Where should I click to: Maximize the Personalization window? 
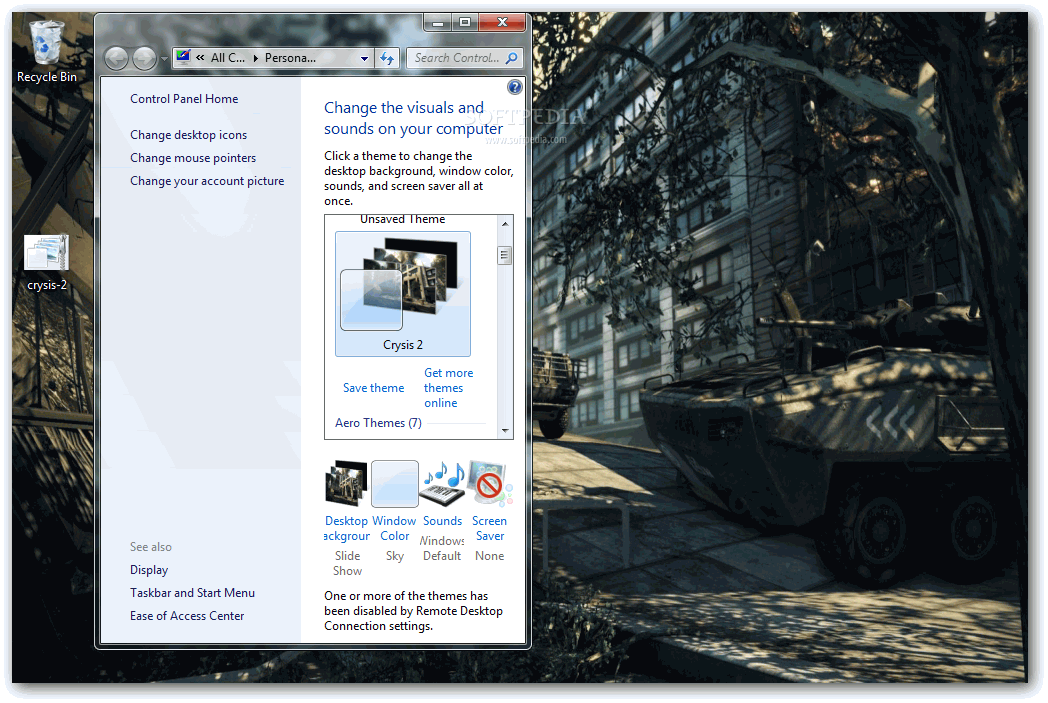click(465, 23)
